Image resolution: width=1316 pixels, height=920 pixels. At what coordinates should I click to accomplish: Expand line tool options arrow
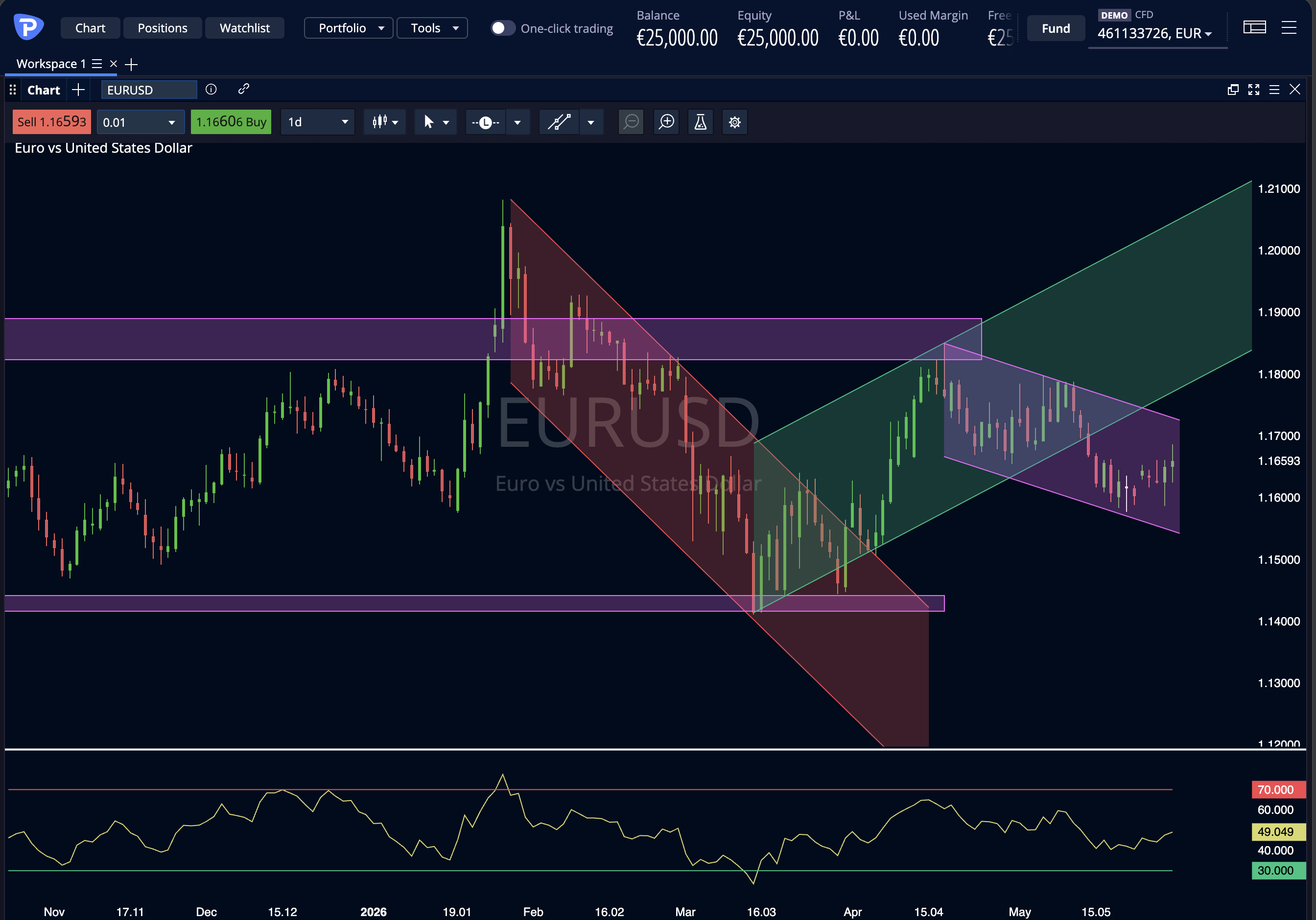coord(517,122)
